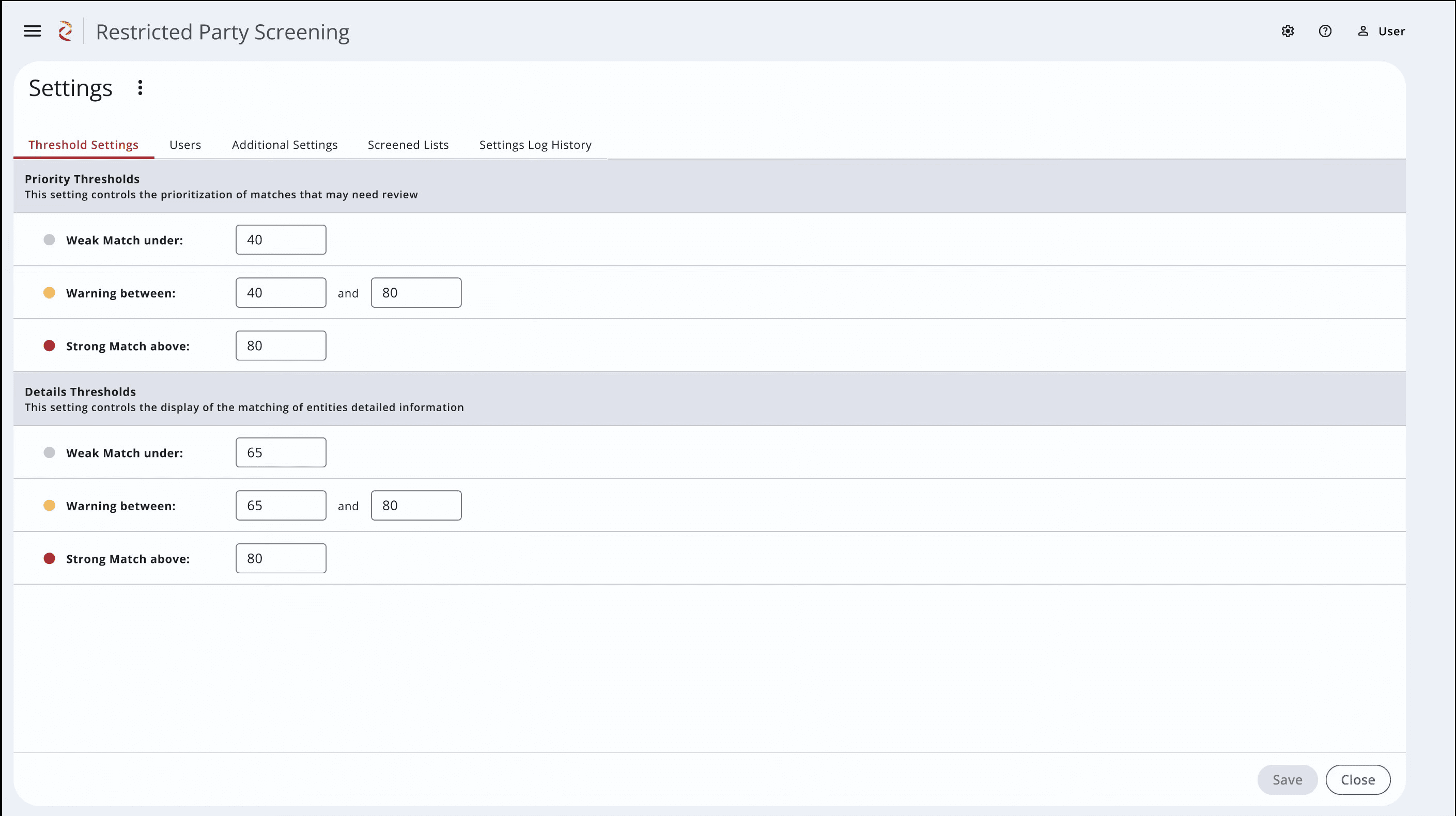Click Priority Strong Match above field
Screen dimensions: 1456x816
coord(281,346)
